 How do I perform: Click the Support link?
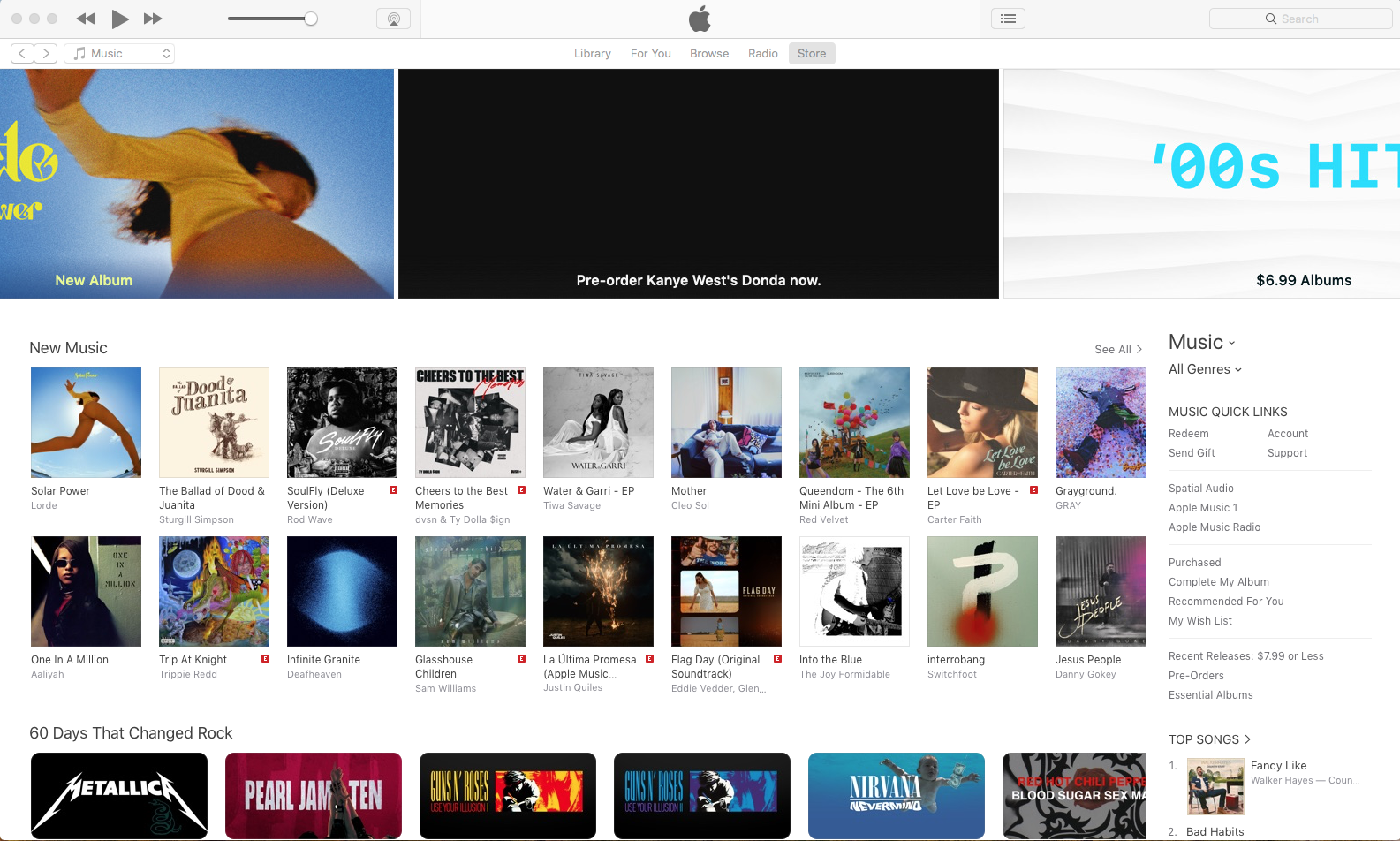pos(1287,453)
